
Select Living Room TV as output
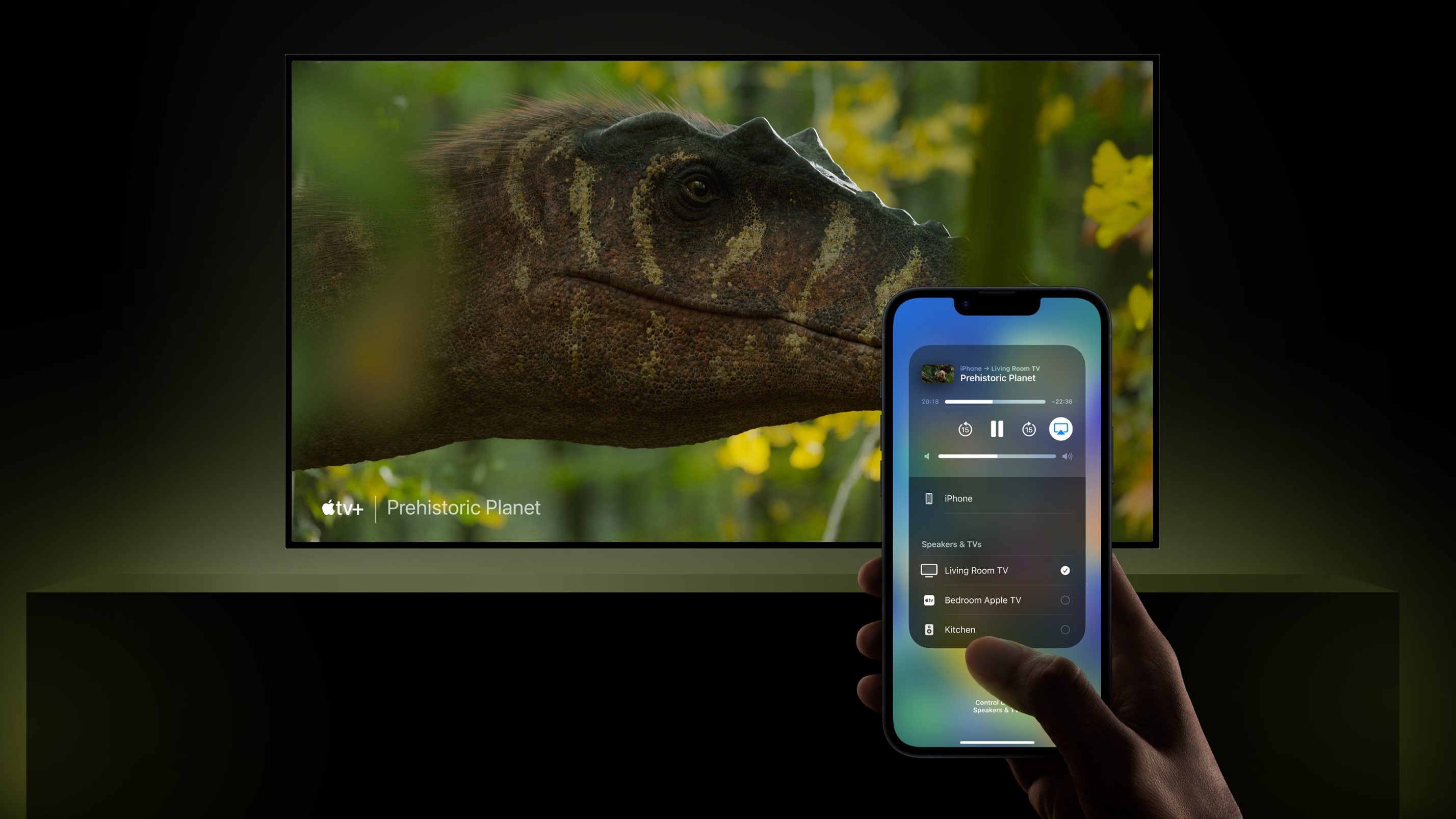(x=996, y=570)
